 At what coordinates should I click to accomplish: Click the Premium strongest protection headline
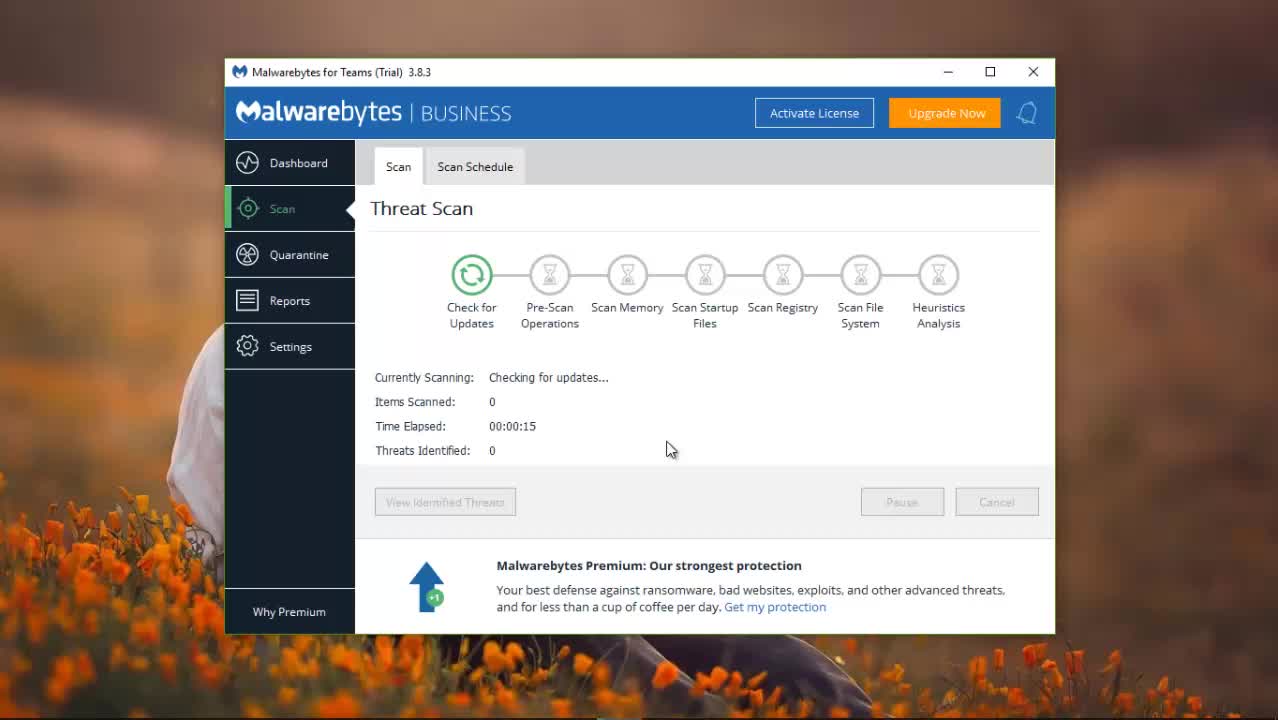click(649, 566)
